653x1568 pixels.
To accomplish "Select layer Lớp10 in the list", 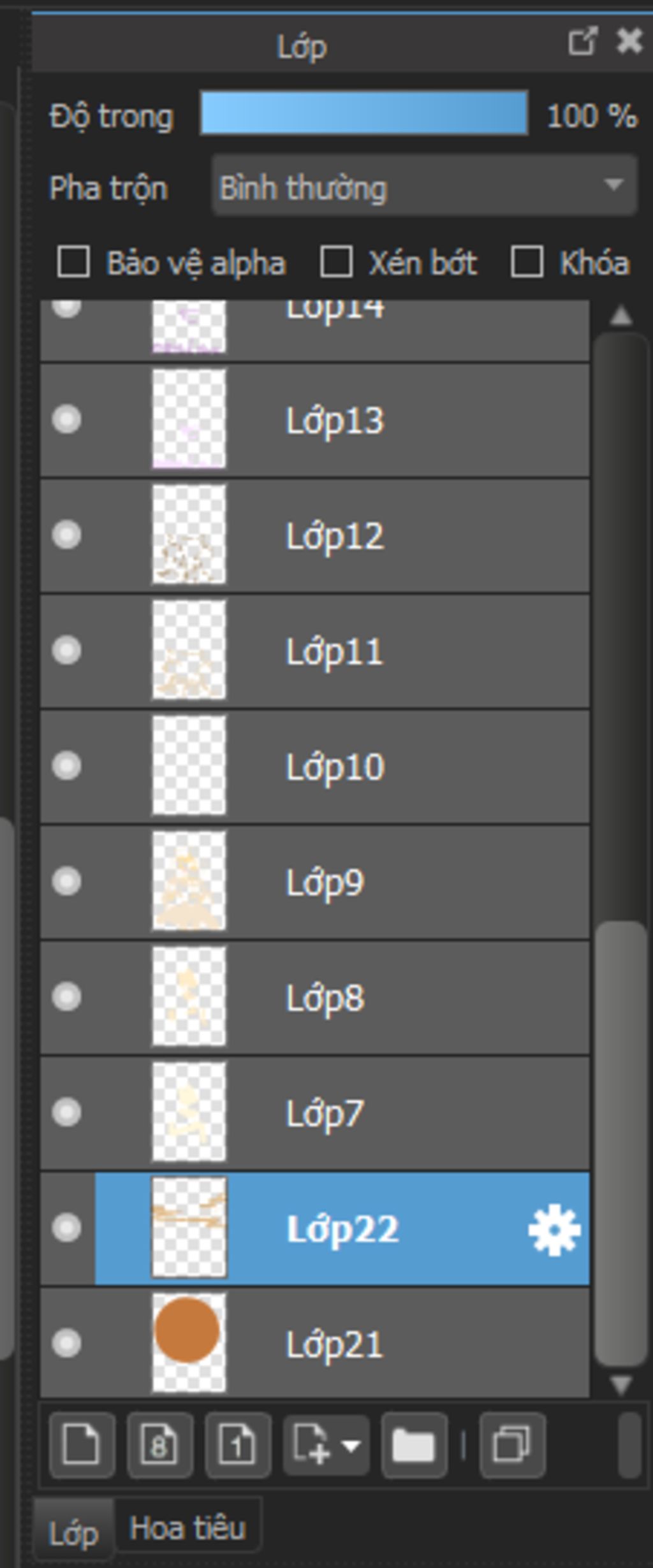I will point(334,767).
